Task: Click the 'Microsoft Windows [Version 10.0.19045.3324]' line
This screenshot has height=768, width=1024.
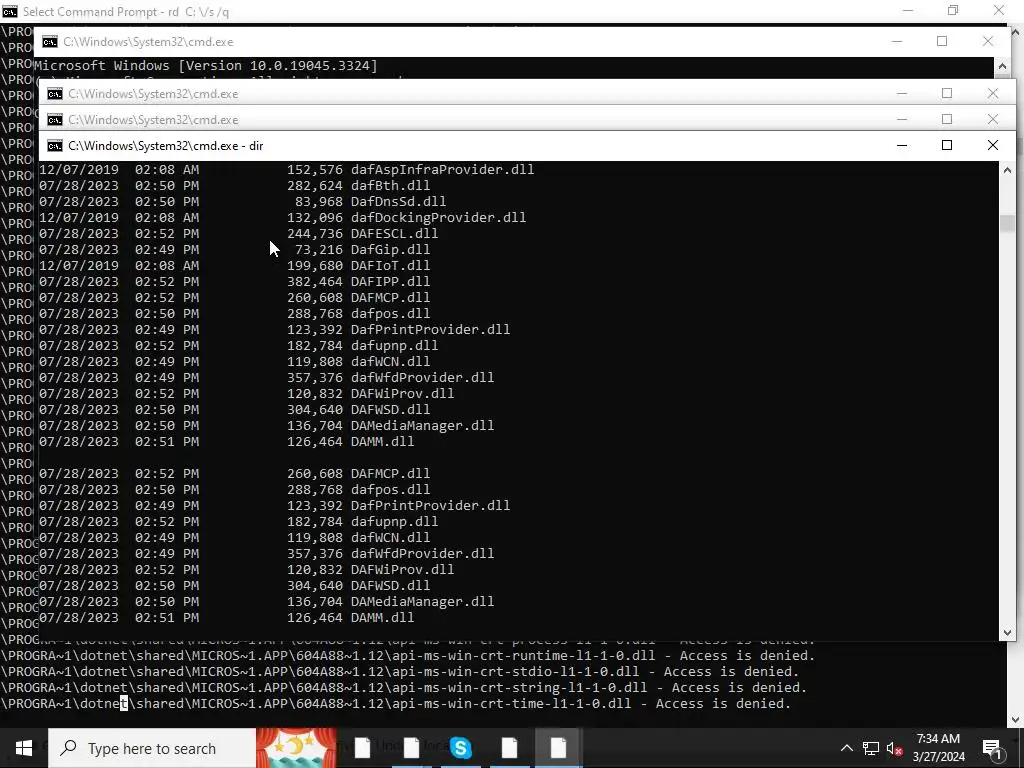Action: tap(206, 65)
